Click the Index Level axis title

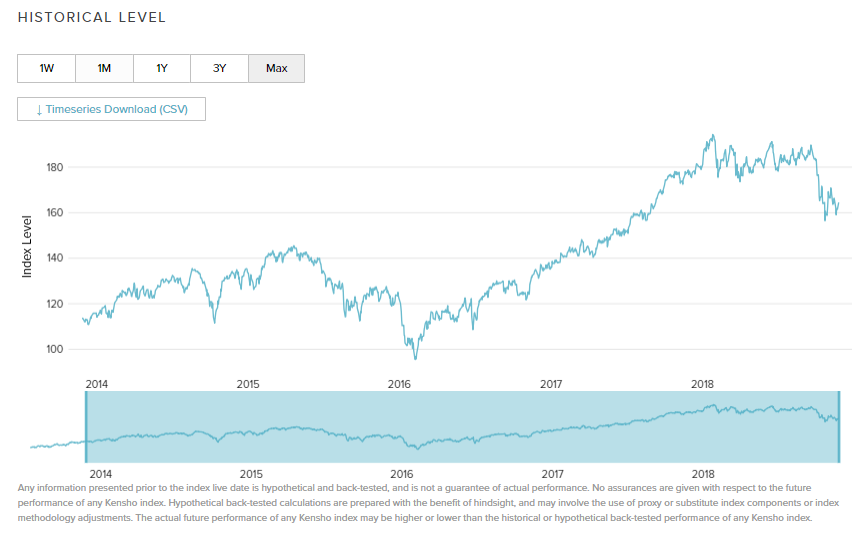tap(27, 246)
